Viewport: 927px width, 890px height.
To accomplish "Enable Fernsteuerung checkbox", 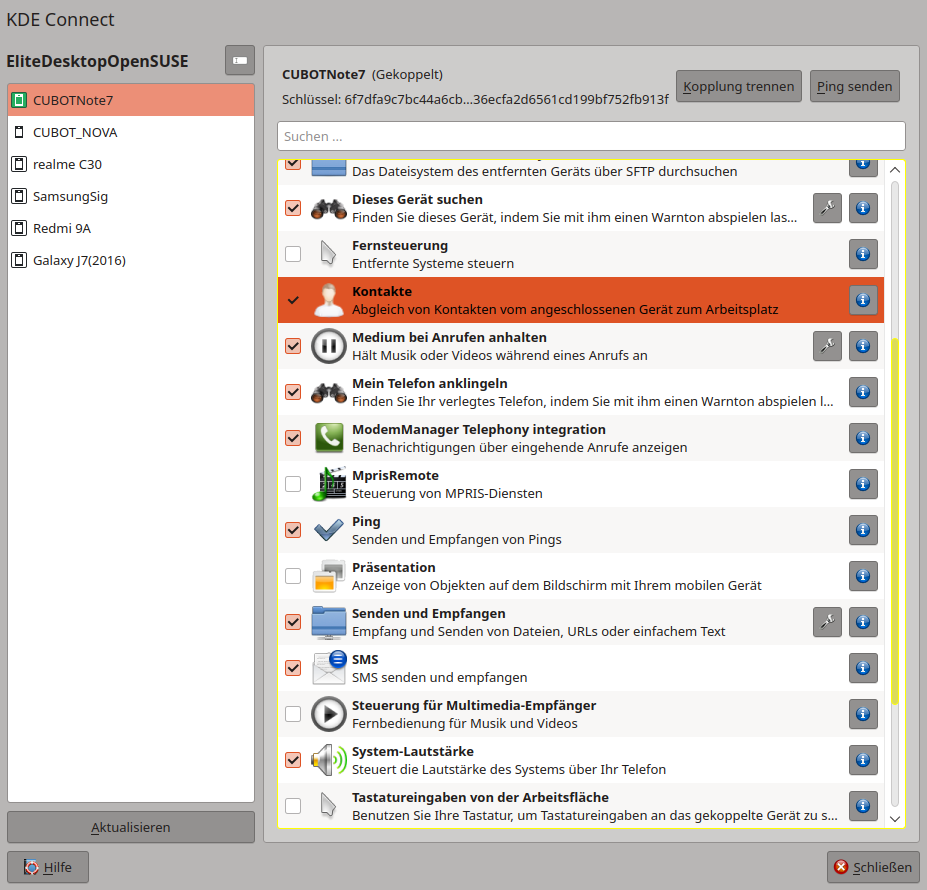I will [x=293, y=254].
